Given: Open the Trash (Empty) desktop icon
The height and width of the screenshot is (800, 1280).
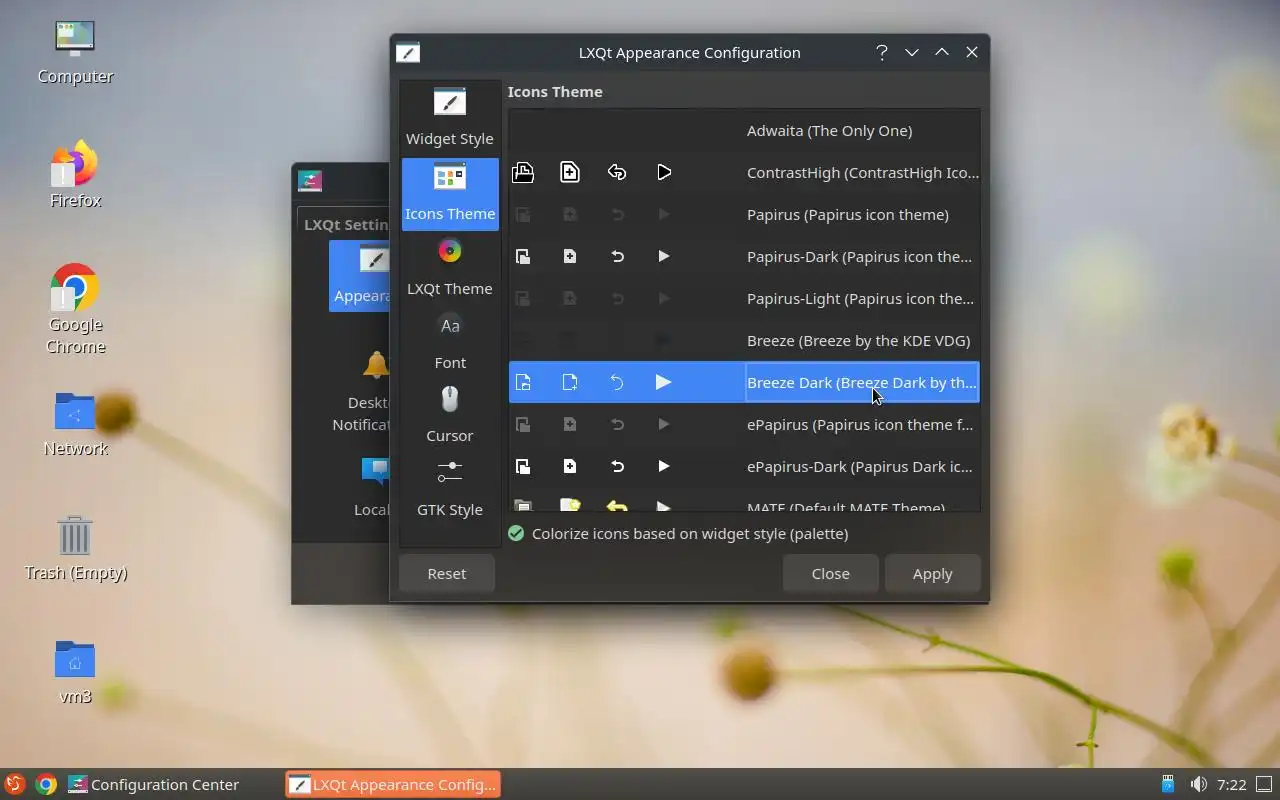Looking at the screenshot, I should click(75, 548).
